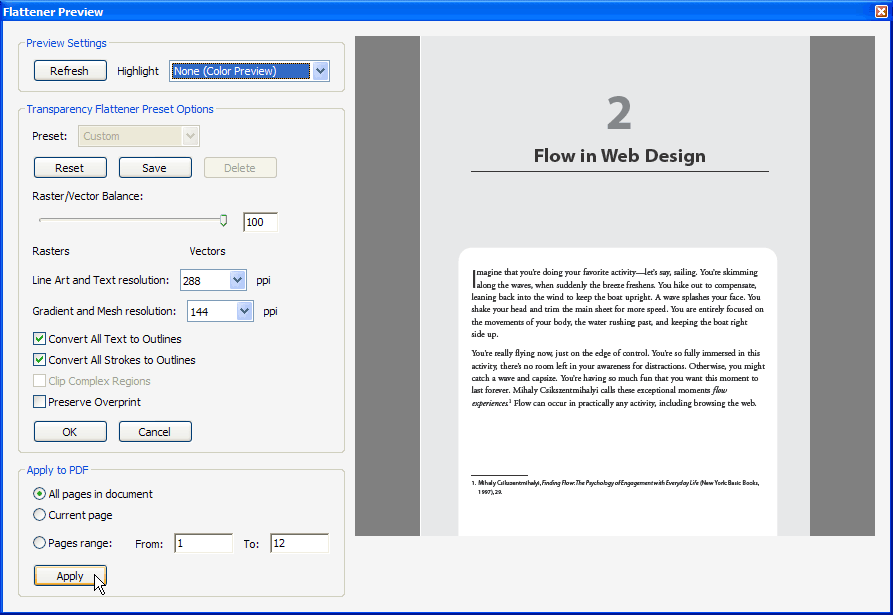
Task: Close the Flattener Preview dialog
Action: click(880, 12)
